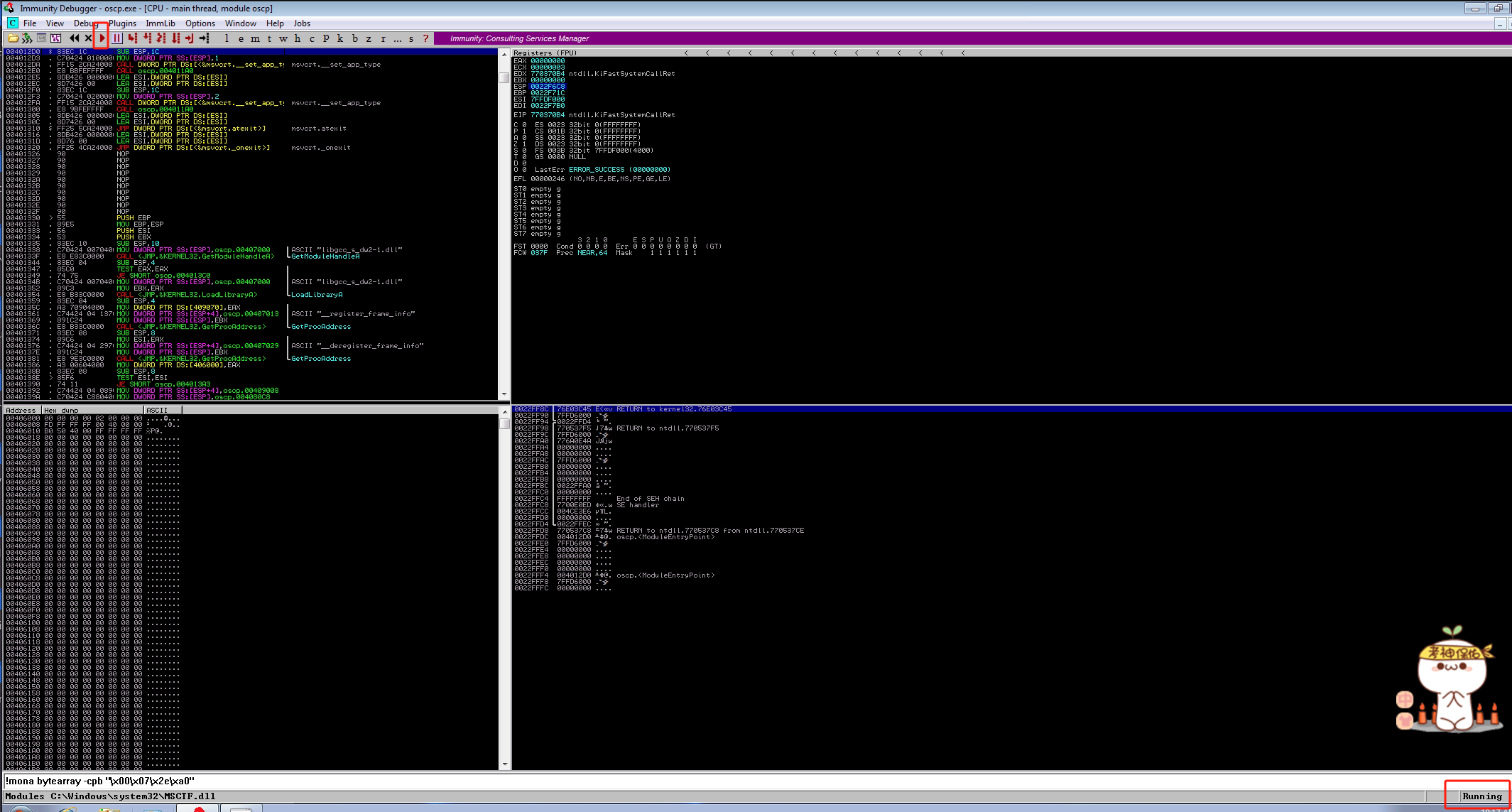Viewport: 1512px width, 812px height.
Task: Select stack row 'SE handler'
Action: (x=1011, y=505)
